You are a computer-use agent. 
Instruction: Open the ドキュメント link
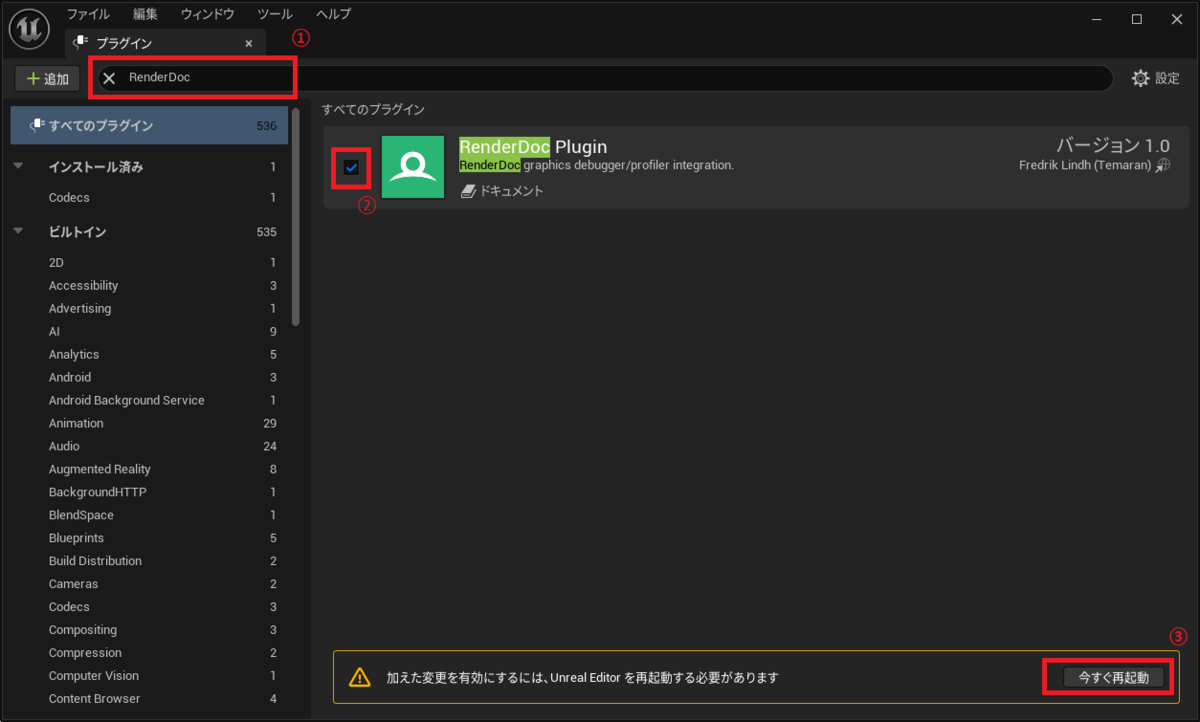(x=511, y=191)
